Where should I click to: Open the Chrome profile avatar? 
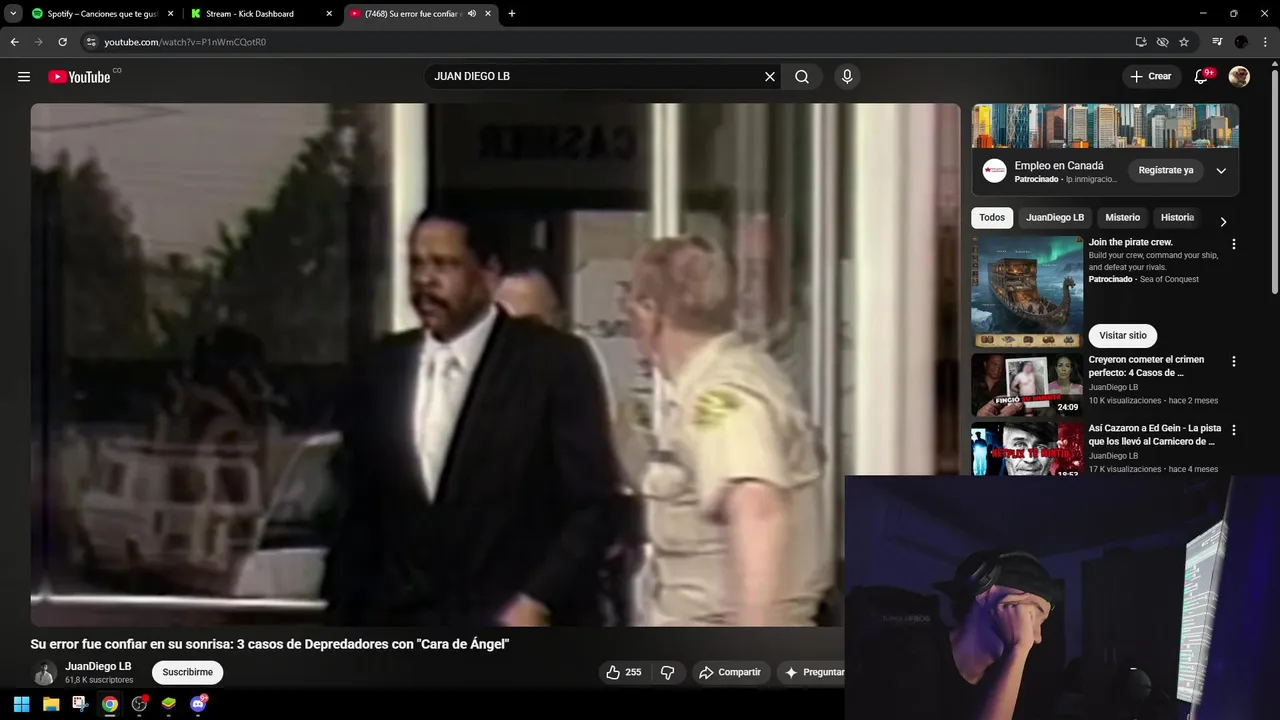[x=1241, y=42]
